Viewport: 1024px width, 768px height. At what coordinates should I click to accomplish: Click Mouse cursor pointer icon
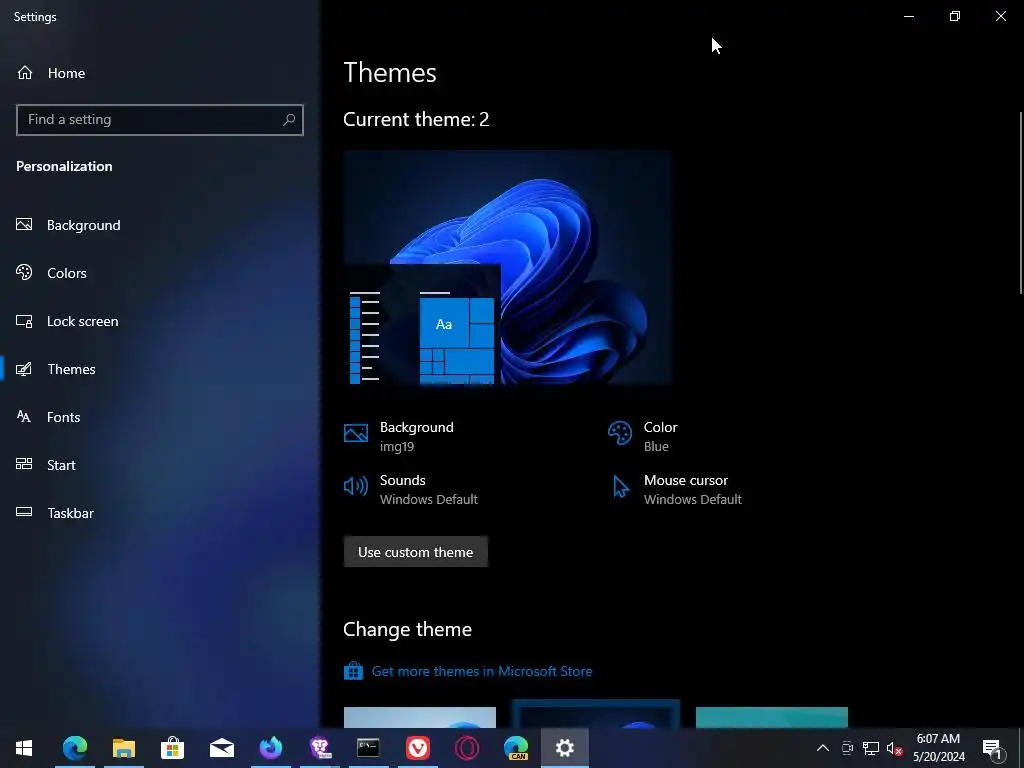[620, 487]
